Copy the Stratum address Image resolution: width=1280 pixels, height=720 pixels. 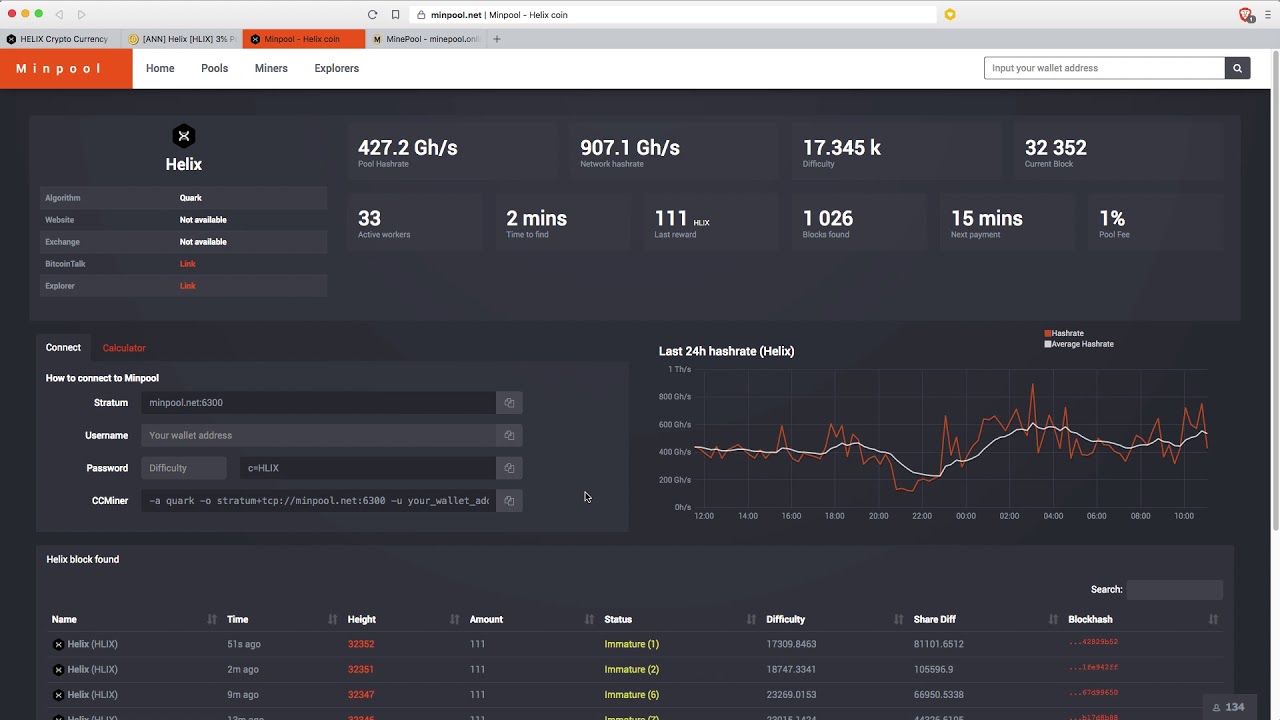(x=509, y=403)
